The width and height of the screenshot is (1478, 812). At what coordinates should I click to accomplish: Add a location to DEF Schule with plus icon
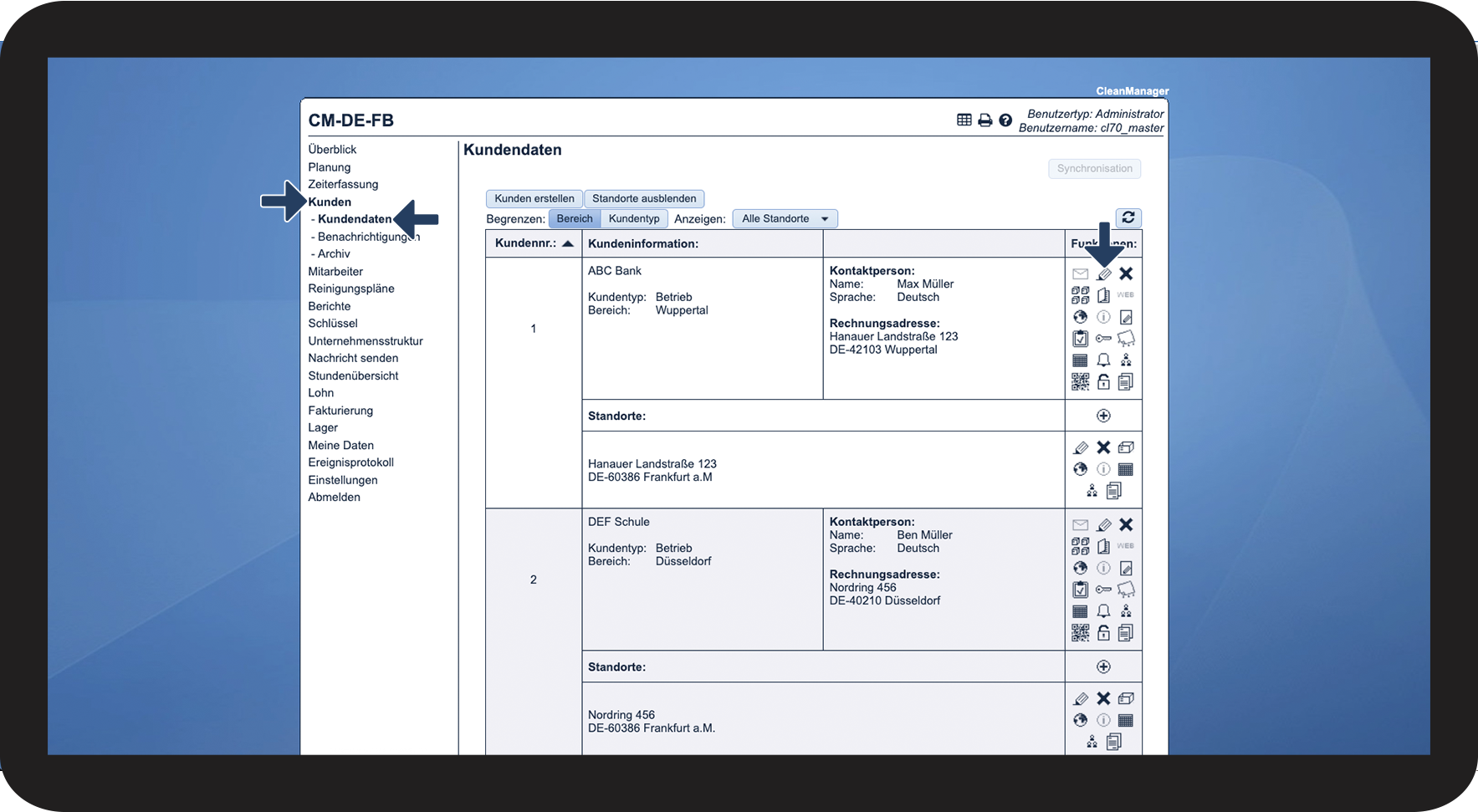click(x=1104, y=666)
